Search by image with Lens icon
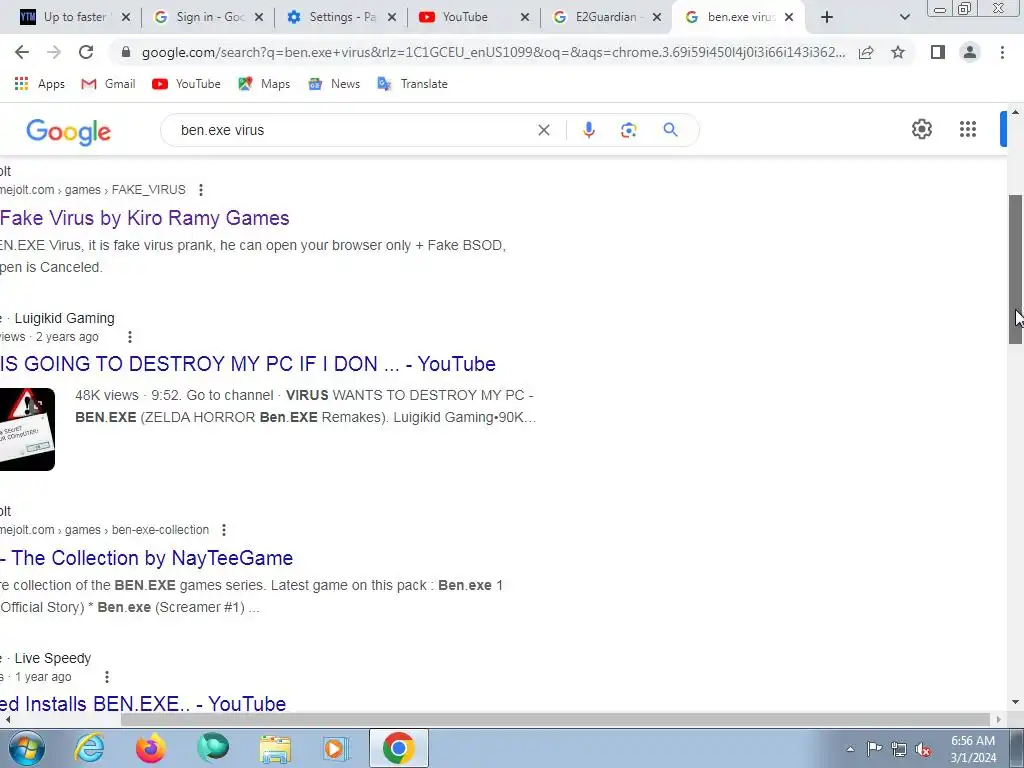The width and height of the screenshot is (1024, 768). pos(628,130)
